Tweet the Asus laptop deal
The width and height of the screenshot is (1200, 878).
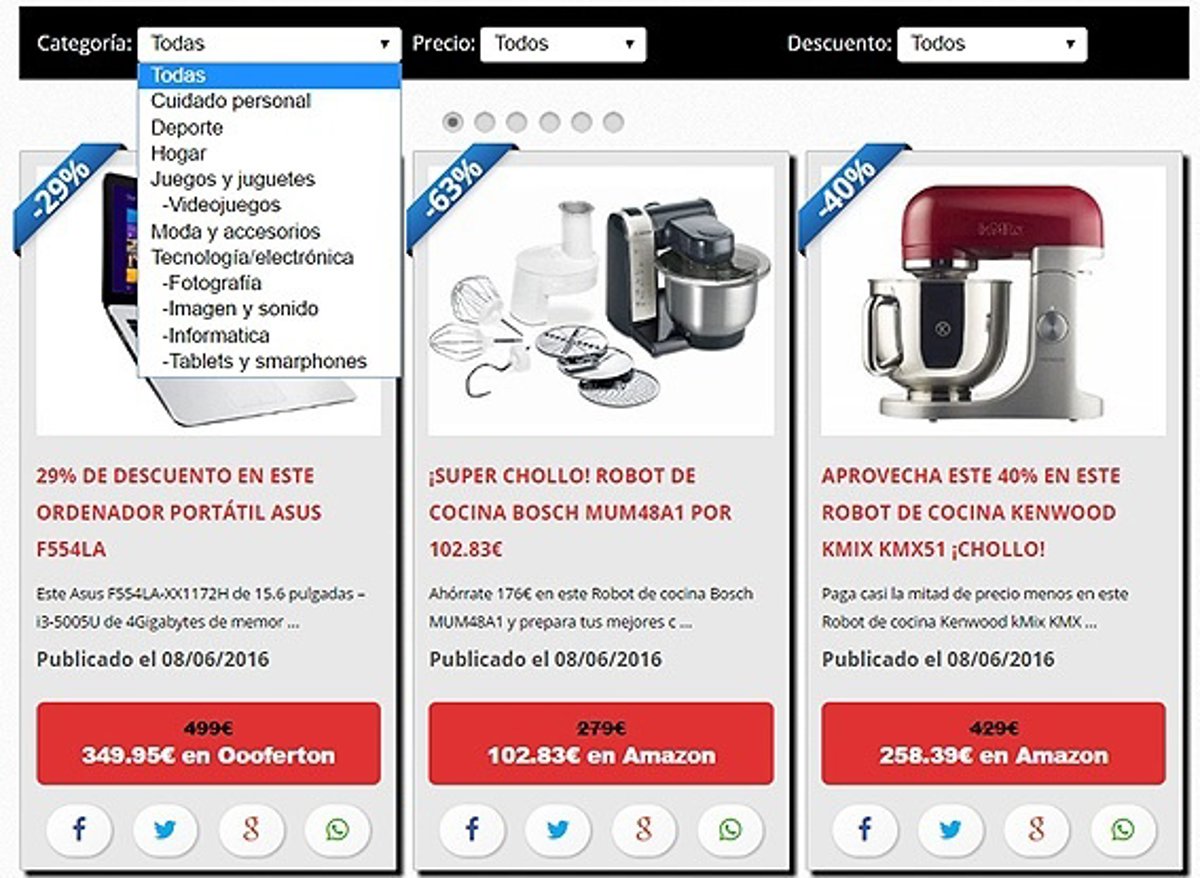165,829
